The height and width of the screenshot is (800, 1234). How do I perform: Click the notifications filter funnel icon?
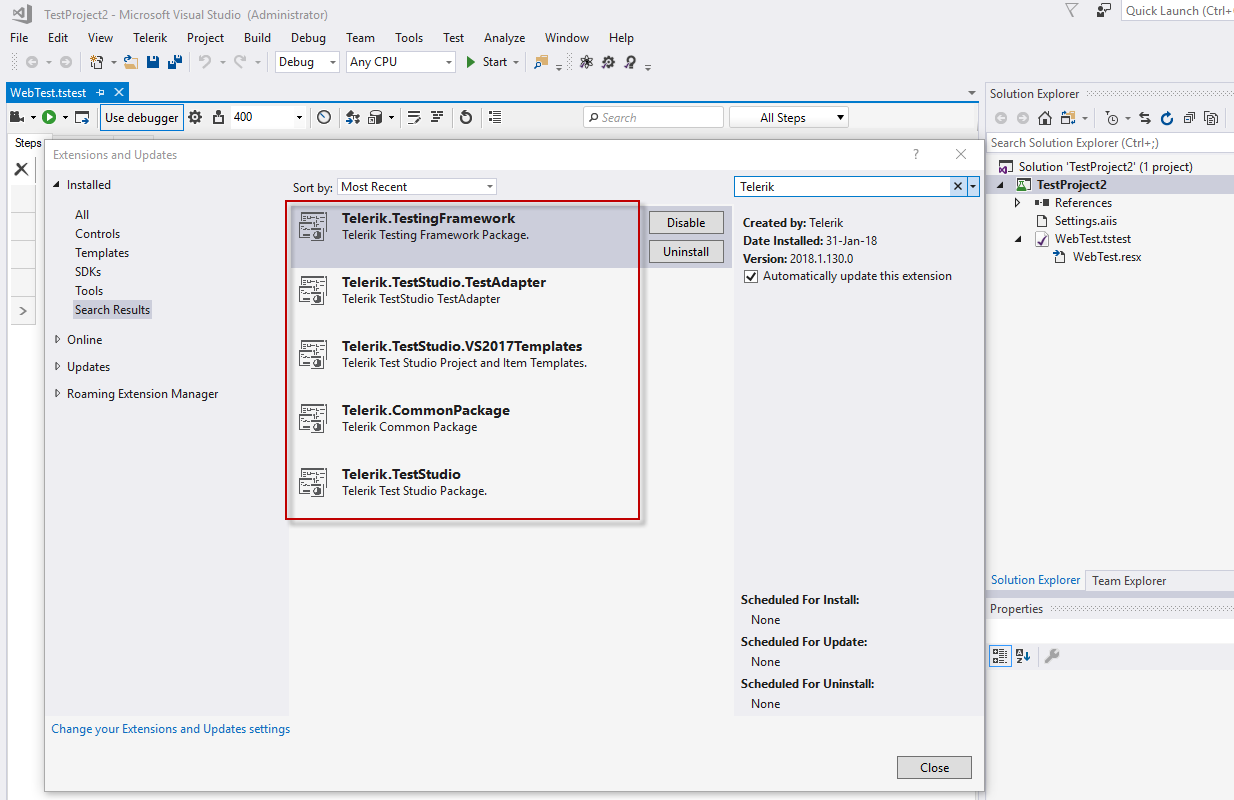point(1072,10)
